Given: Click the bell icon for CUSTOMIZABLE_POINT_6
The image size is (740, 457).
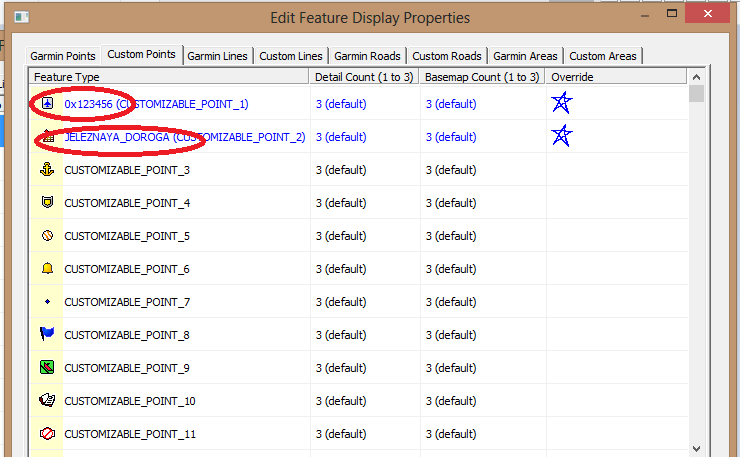Looking at the screenshot, I should pyautogui.click(x=46, y=269).
